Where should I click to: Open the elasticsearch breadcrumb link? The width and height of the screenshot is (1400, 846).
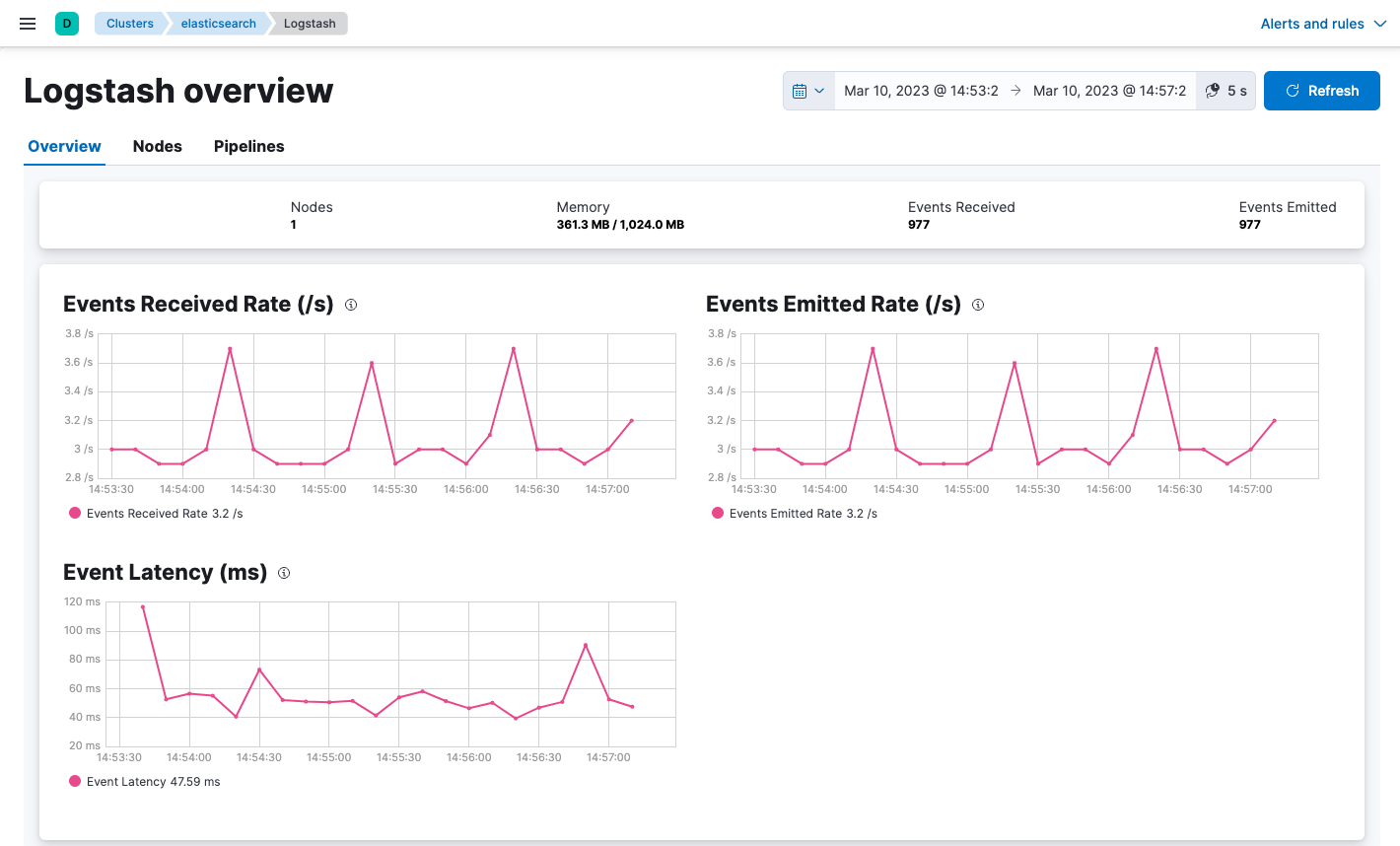point(216,23)
